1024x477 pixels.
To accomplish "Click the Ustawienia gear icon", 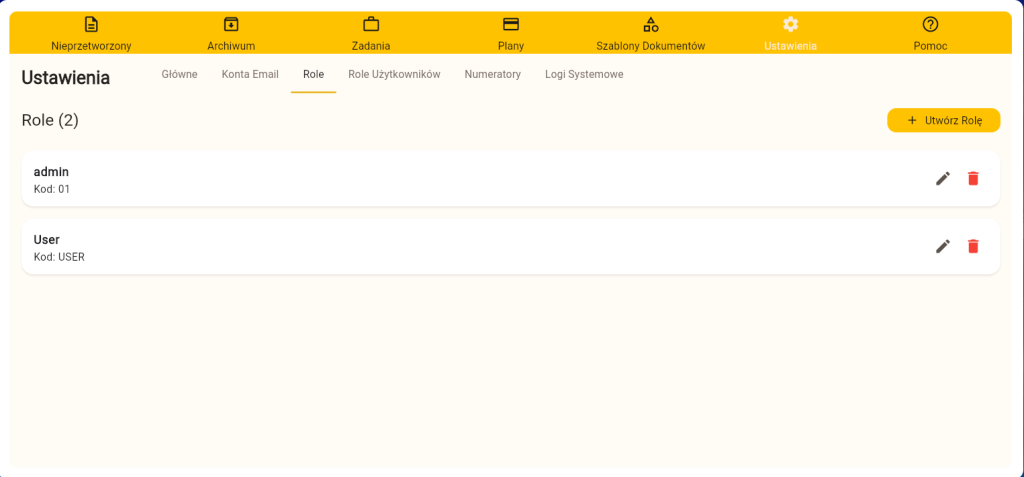I will coord(790,24).
